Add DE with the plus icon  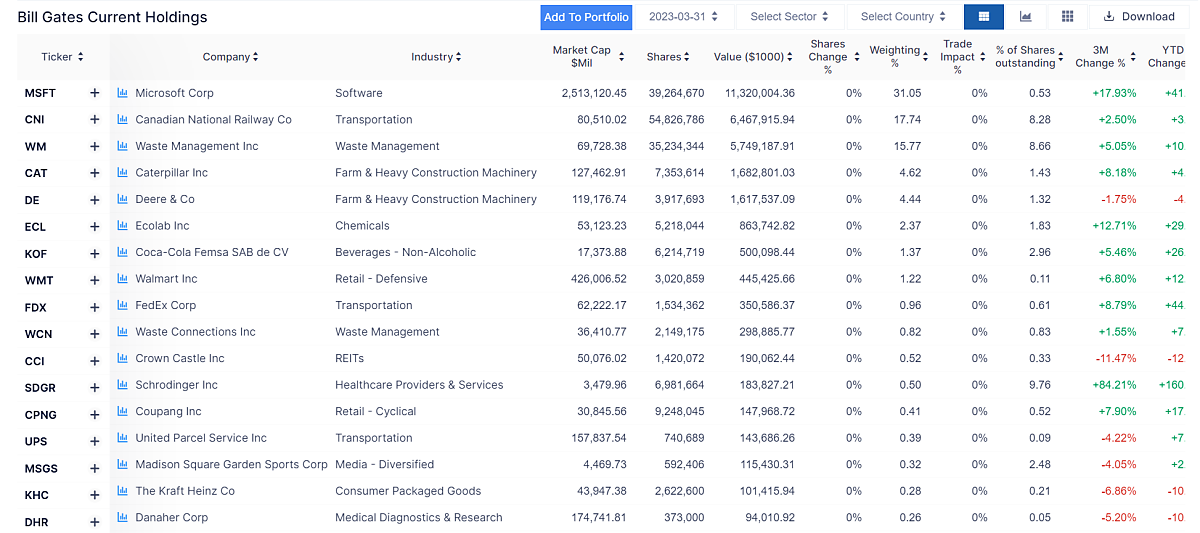(95, 199)
